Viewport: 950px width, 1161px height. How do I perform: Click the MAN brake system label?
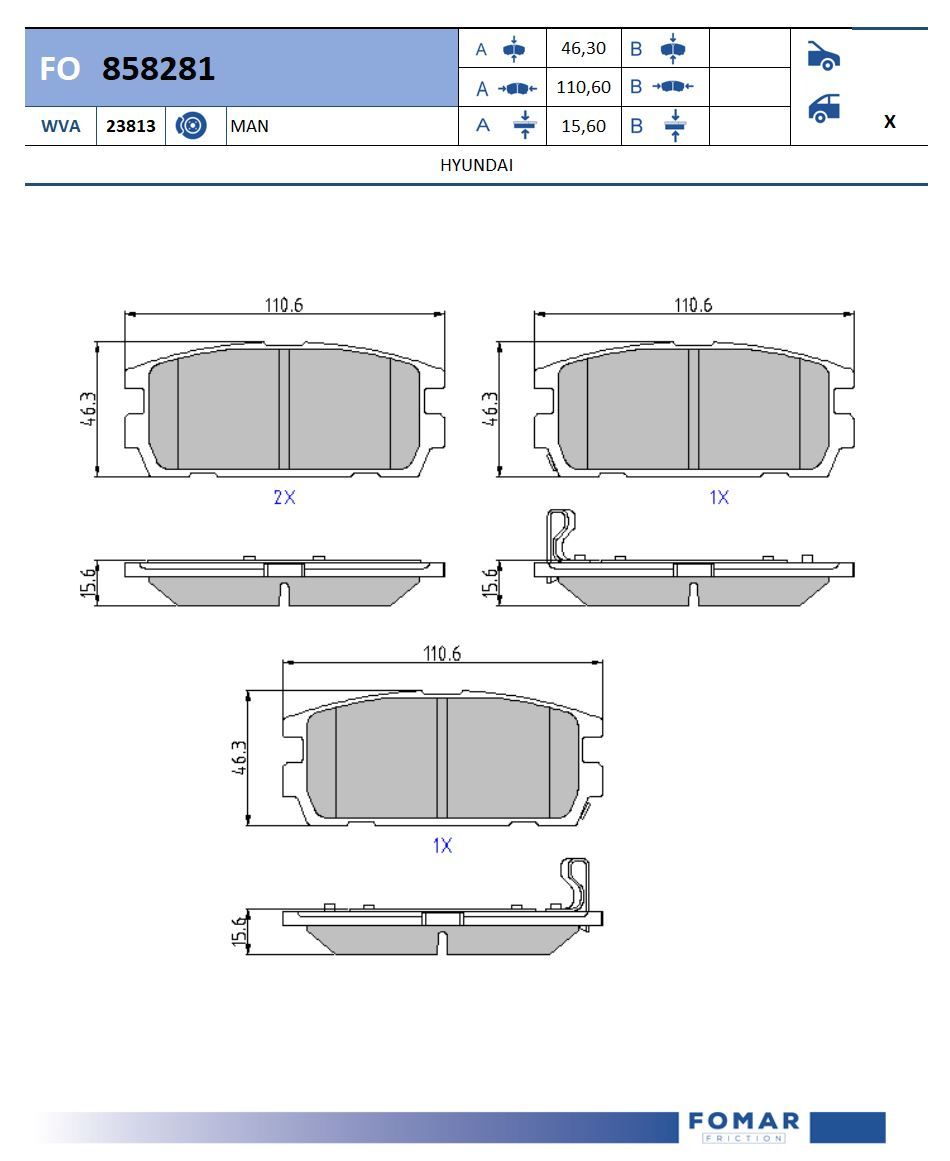click(x=249, y=127)
